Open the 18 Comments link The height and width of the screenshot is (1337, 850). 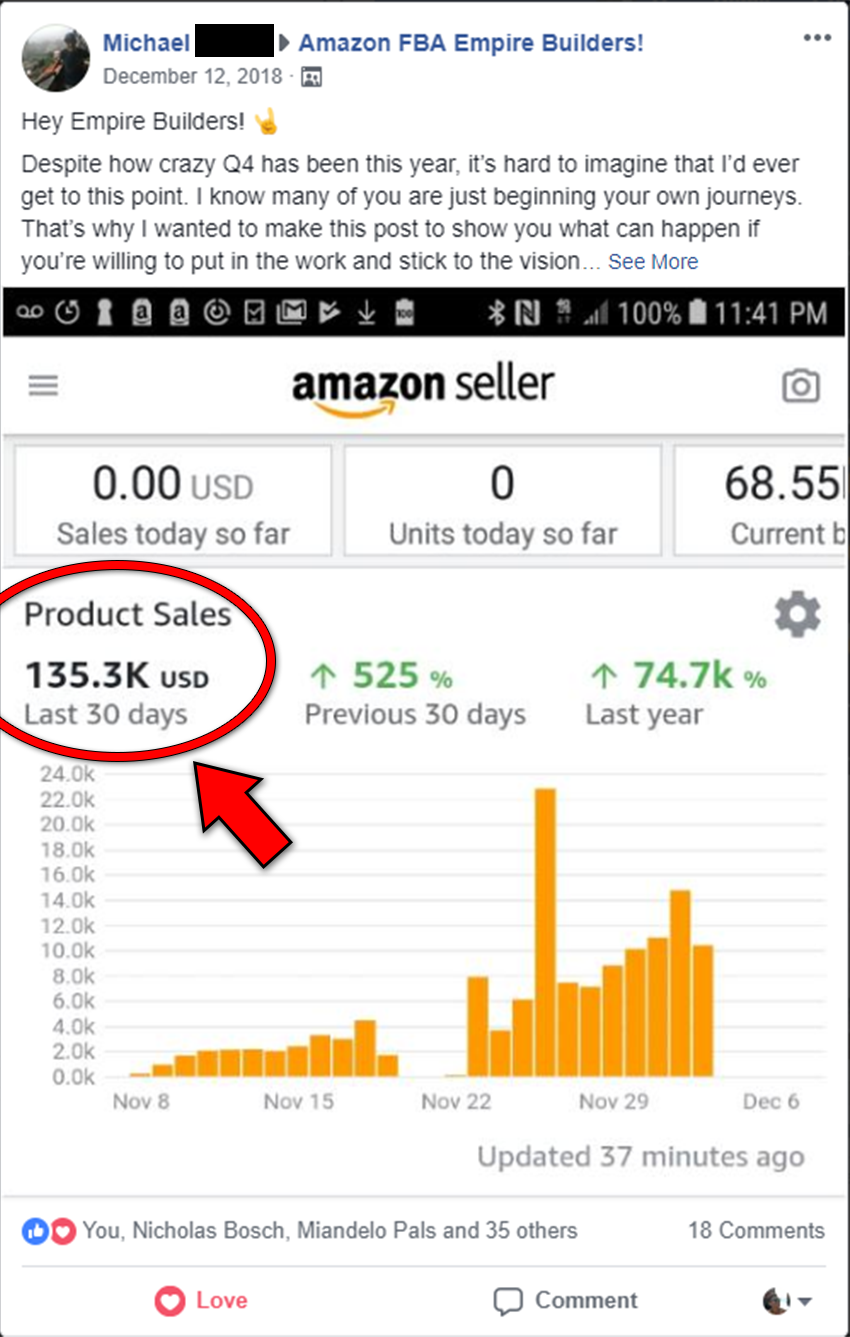point(756,1231)
